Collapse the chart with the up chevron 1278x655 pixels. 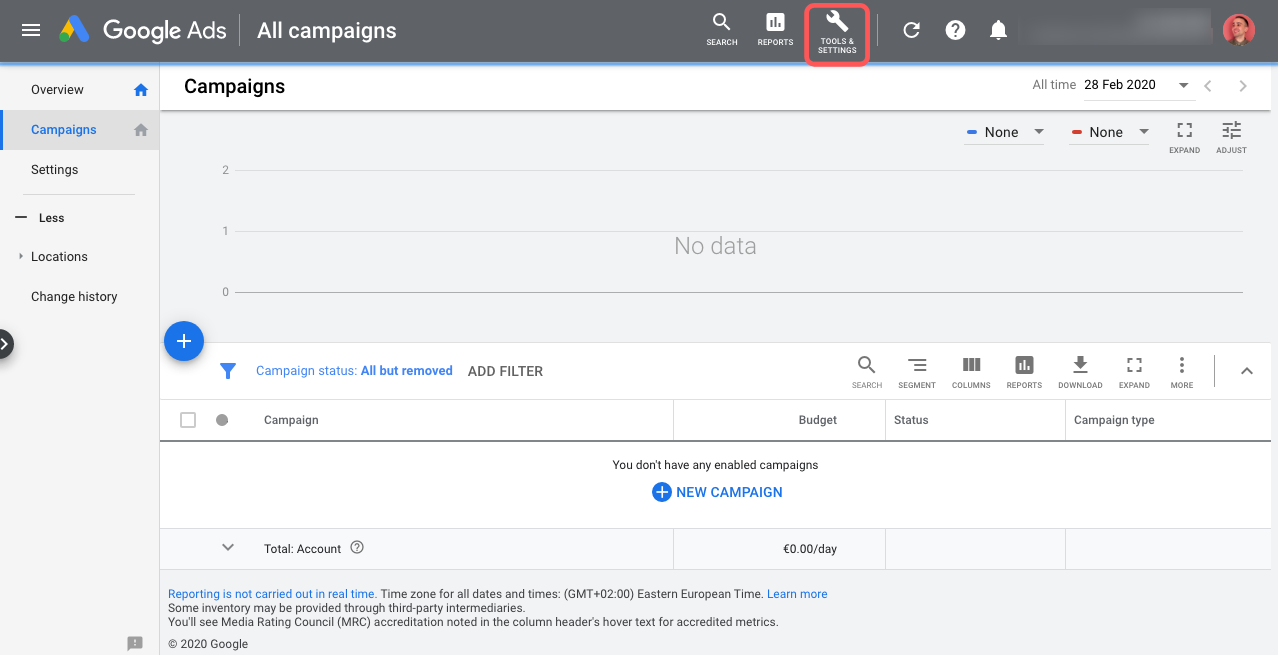(x=1247, y=371)
